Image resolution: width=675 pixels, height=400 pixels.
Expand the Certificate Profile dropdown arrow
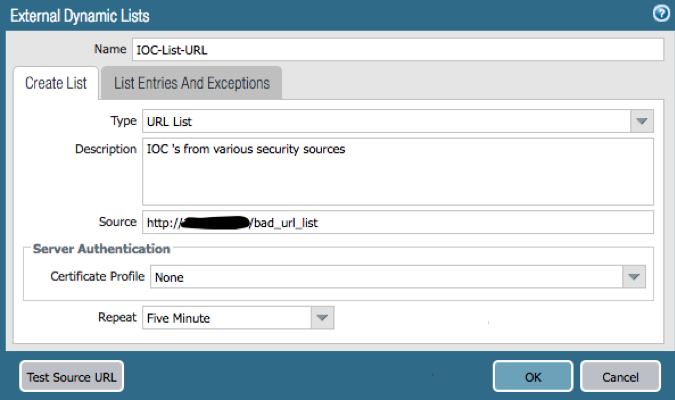[x=634, y=276]
